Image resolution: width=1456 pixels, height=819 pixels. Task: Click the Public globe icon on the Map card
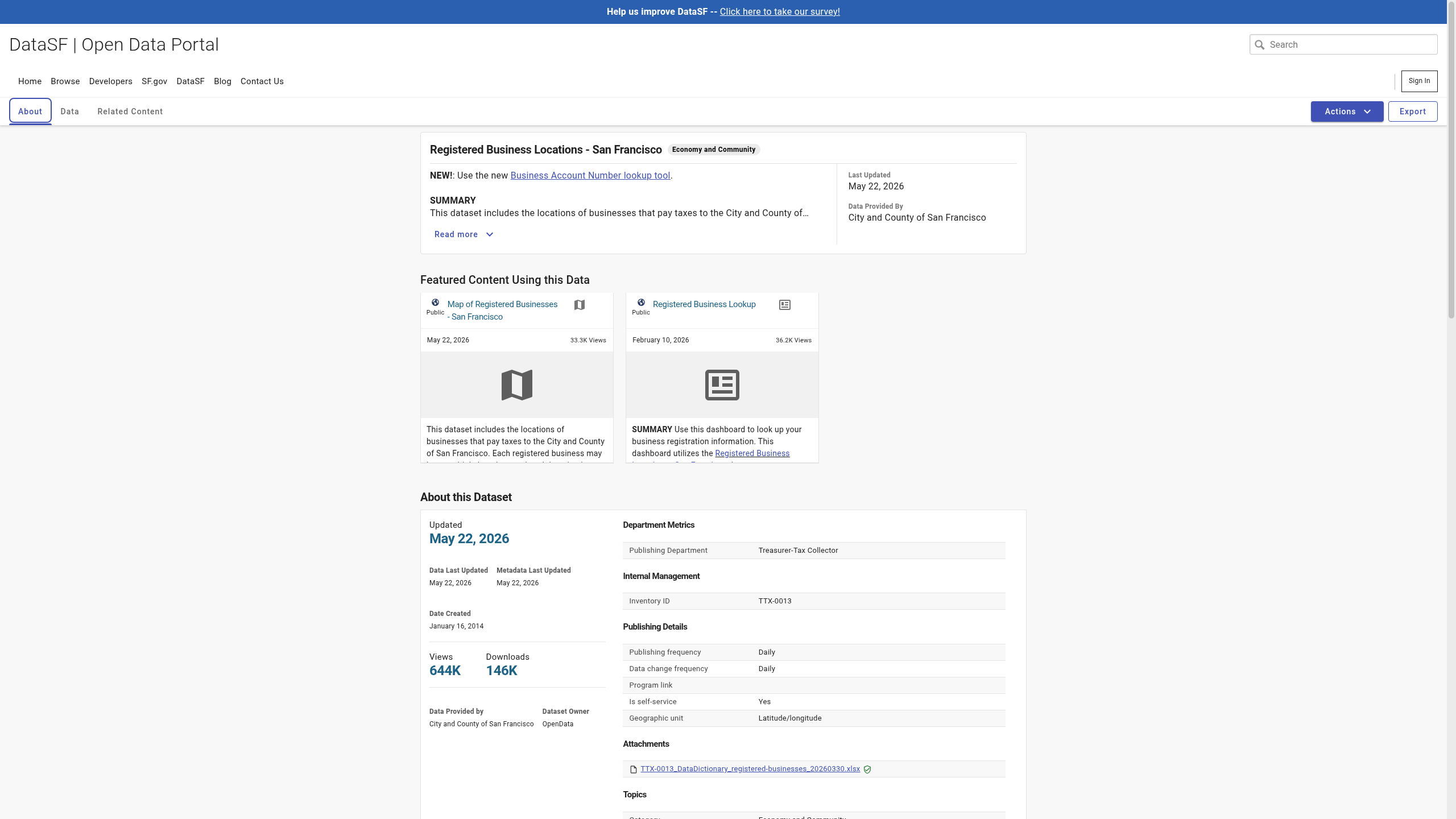tap(435, 303)
